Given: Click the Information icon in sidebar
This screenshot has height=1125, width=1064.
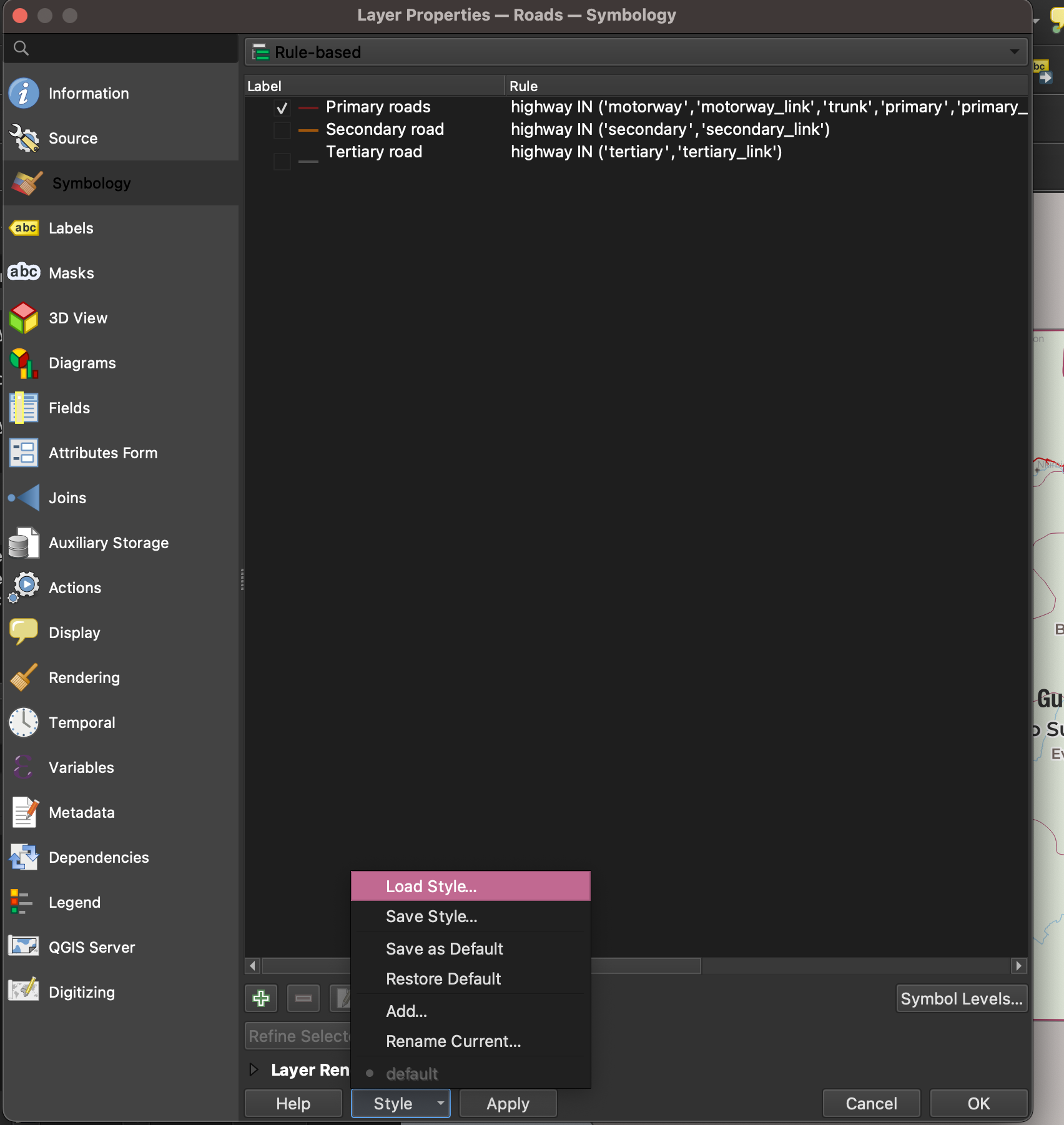Looking at the screenshot, I should [x=24, y=94].
